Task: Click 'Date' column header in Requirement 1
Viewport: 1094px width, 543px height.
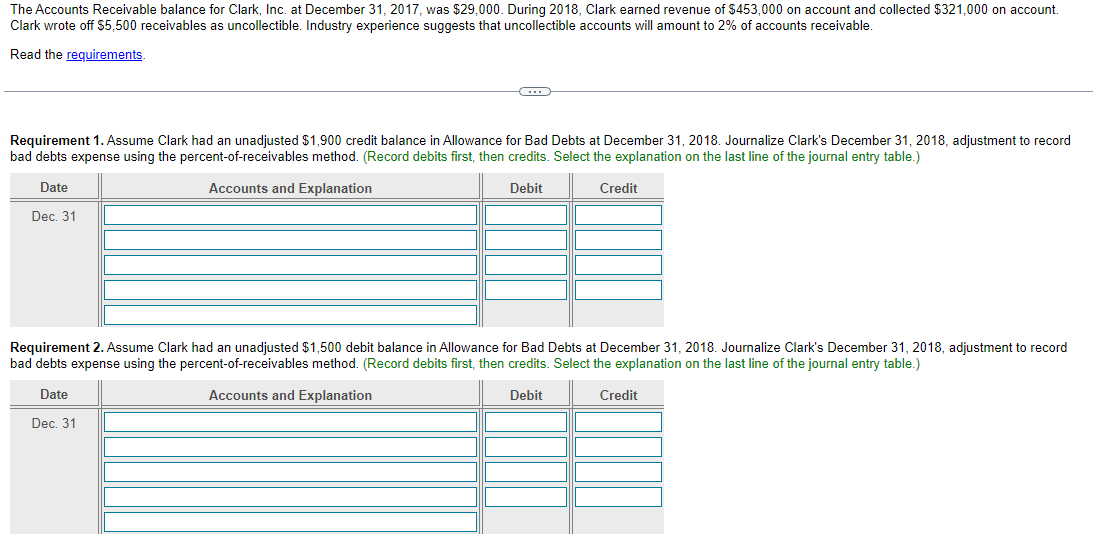Action: [54, 188]
